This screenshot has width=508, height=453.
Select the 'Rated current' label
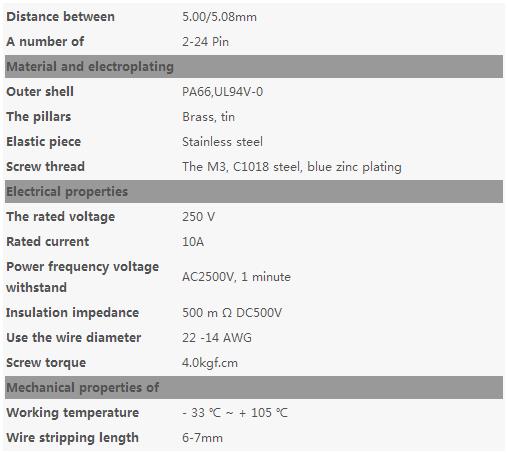pos(48,242)
